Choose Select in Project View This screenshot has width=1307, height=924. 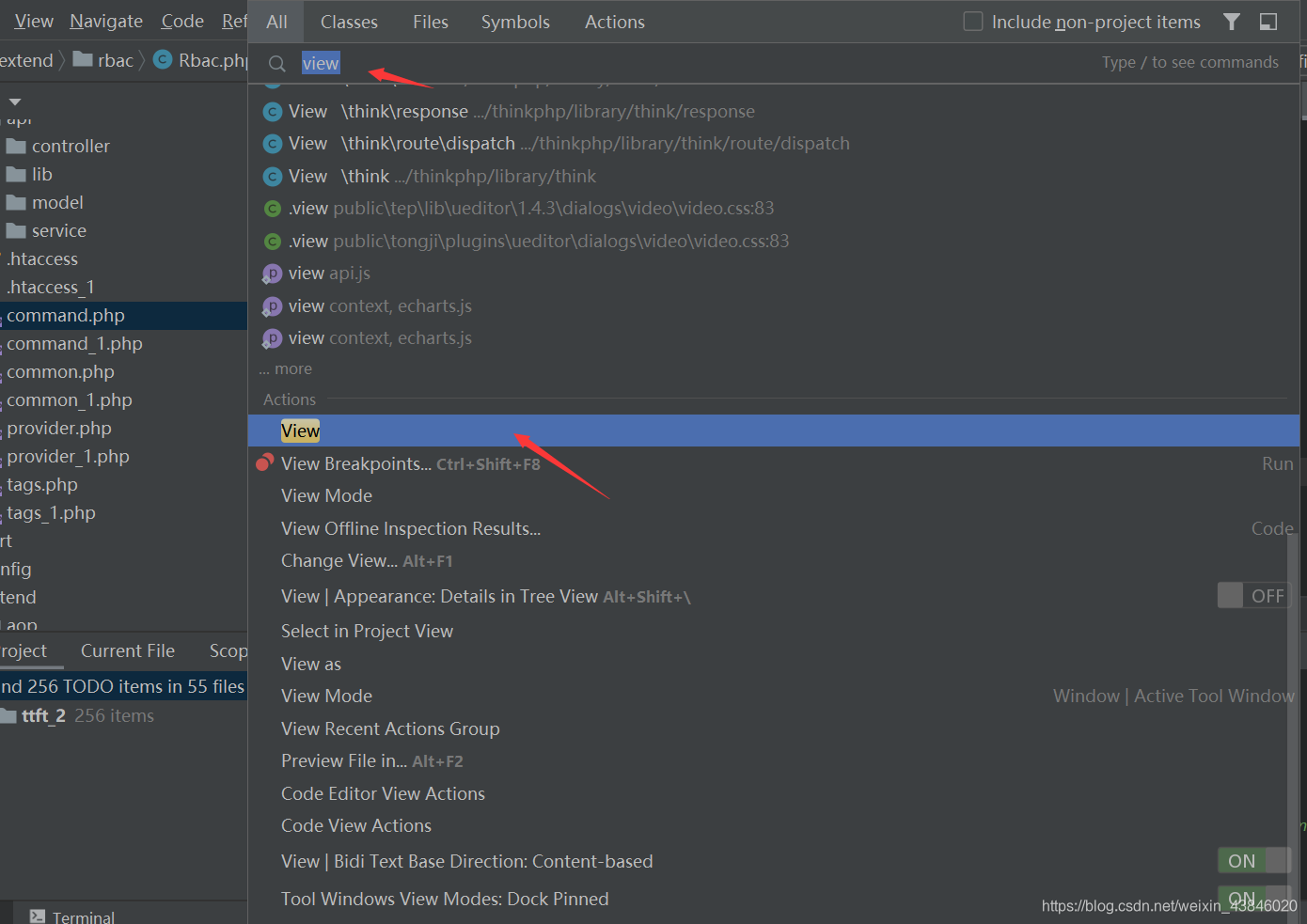773,631
